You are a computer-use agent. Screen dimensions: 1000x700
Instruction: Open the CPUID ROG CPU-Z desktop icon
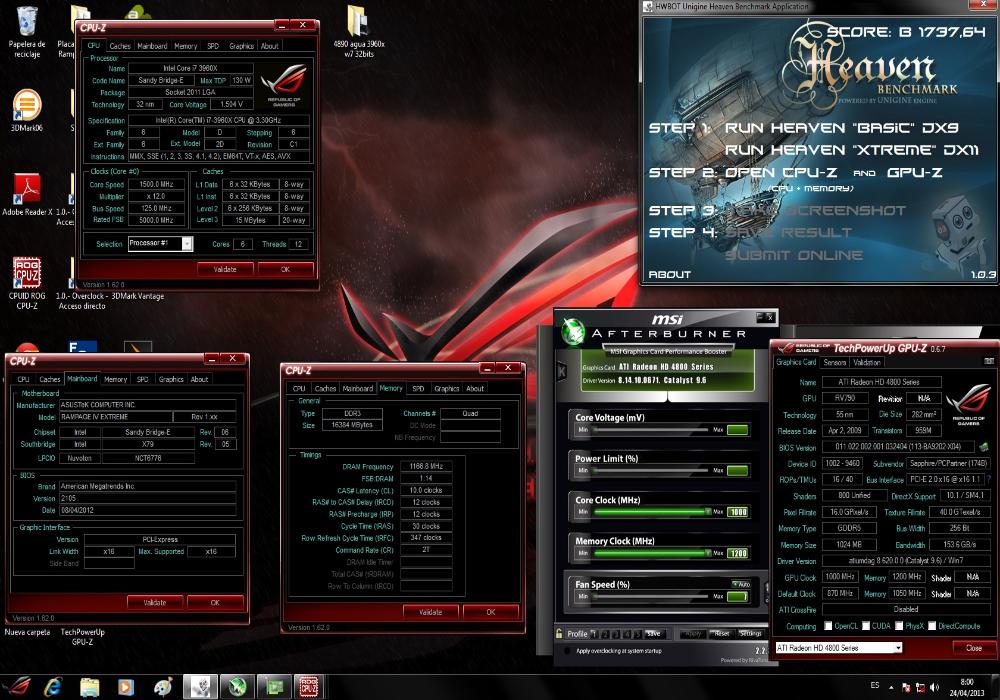coord(27,282)
